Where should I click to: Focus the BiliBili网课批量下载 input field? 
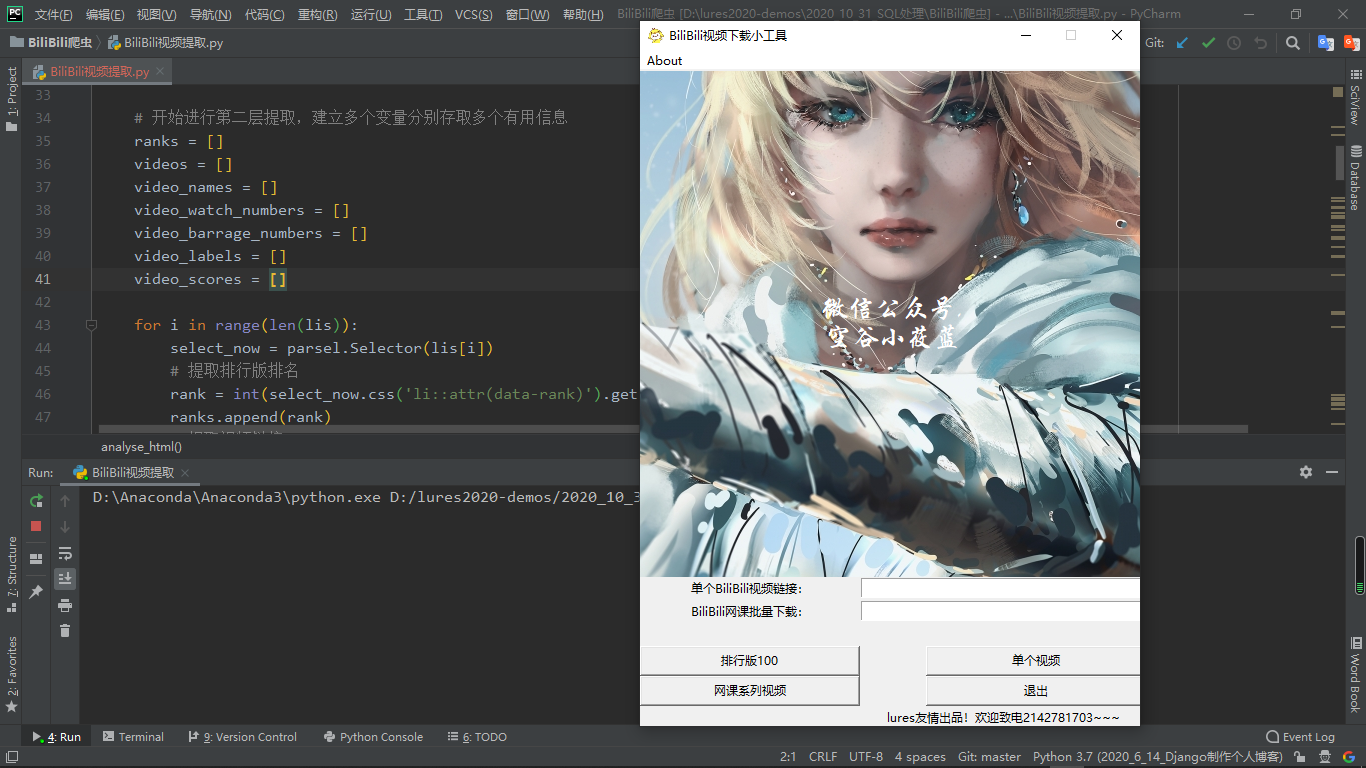(x=1000, y=611)
